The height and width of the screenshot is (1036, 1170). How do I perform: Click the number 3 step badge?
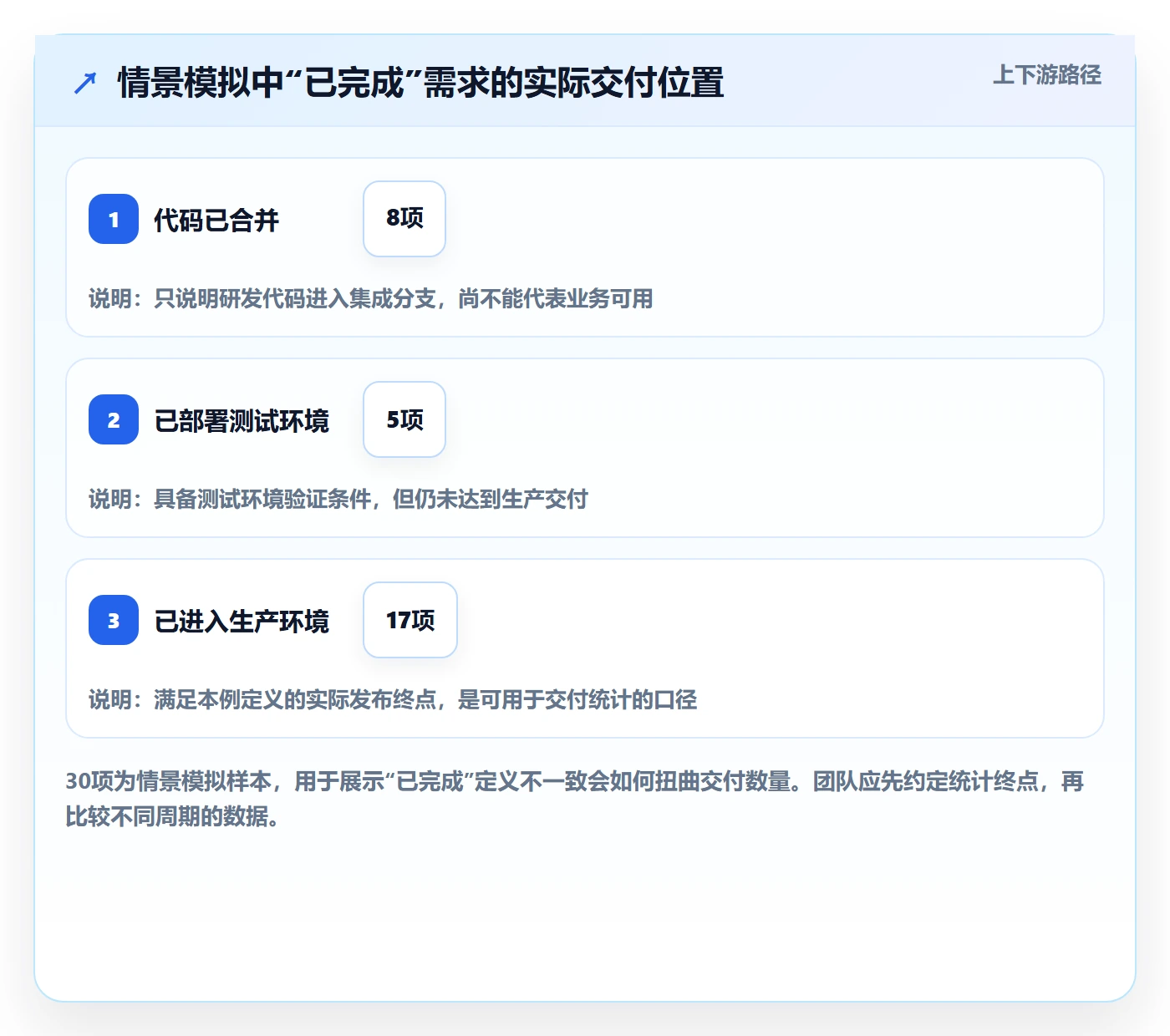pos(114,620)
